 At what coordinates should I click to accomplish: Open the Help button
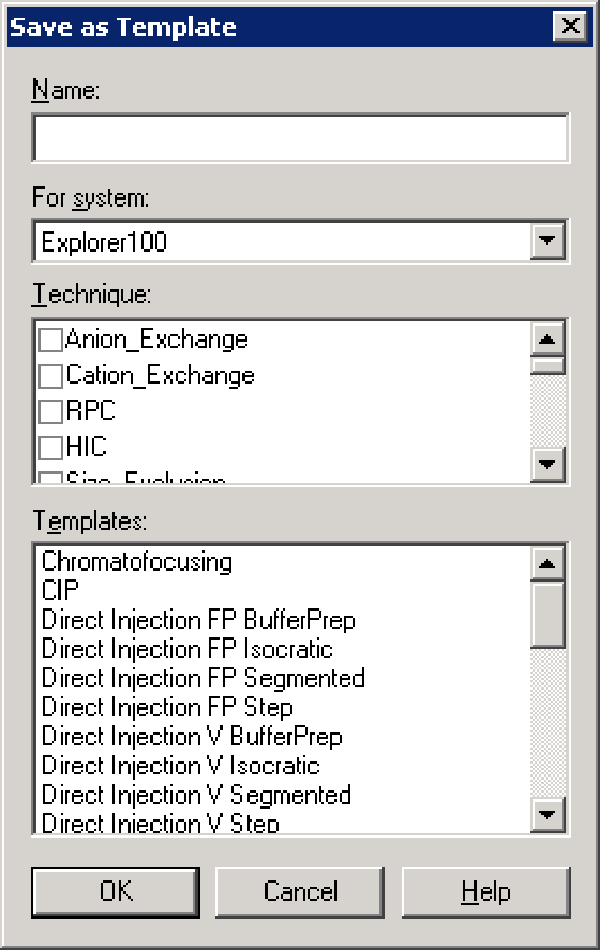pos(486,892)
